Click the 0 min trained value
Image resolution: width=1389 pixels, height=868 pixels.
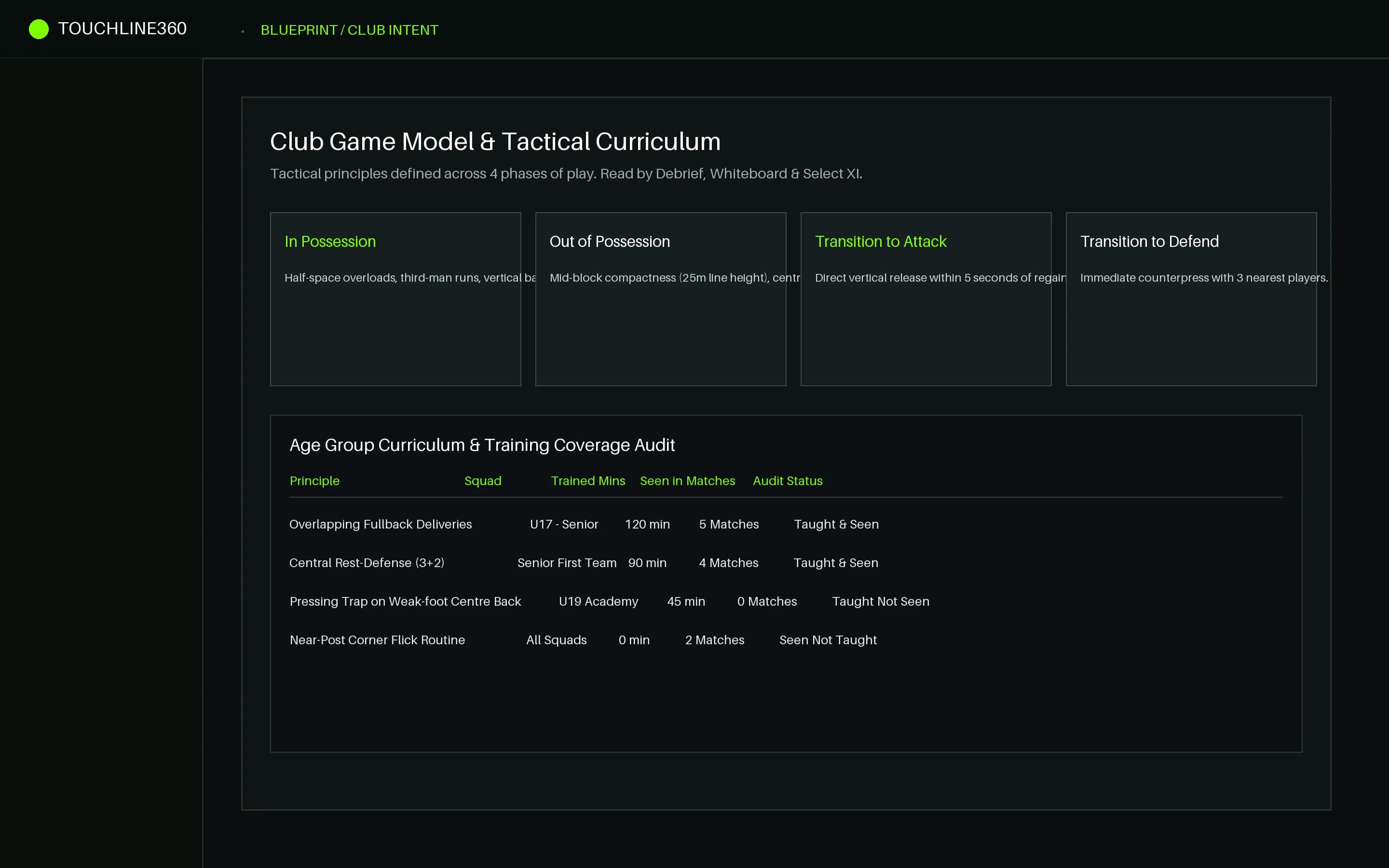(x=634, y=639)
